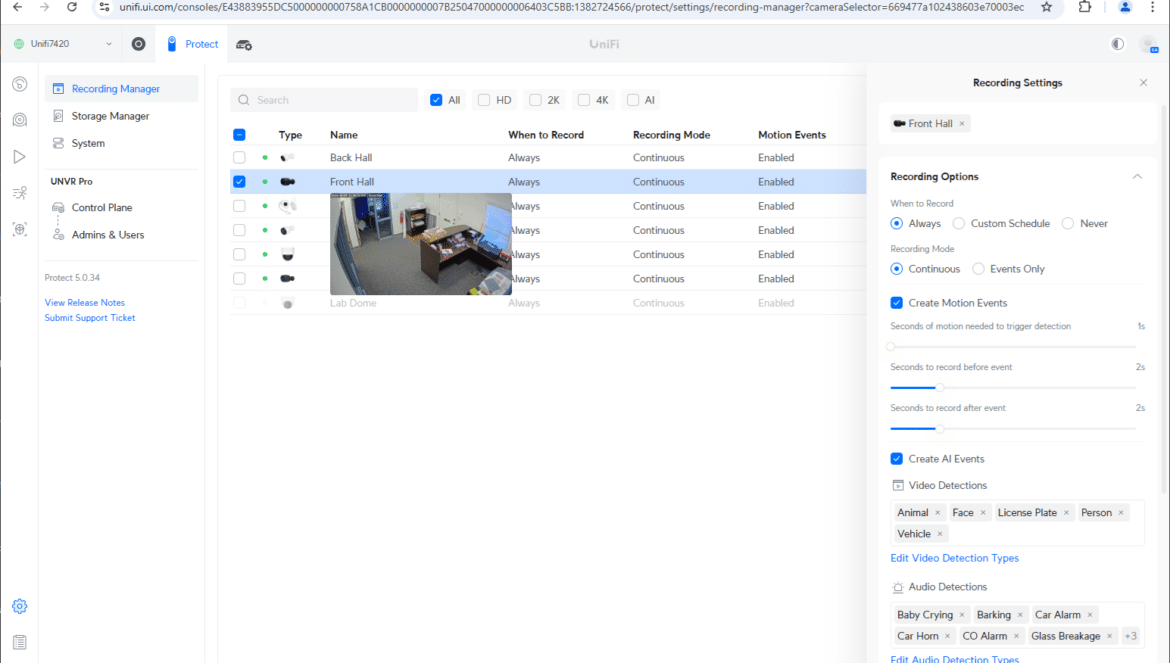
Task: Open the Unifi7420 console dropdown
Action: 63,44
